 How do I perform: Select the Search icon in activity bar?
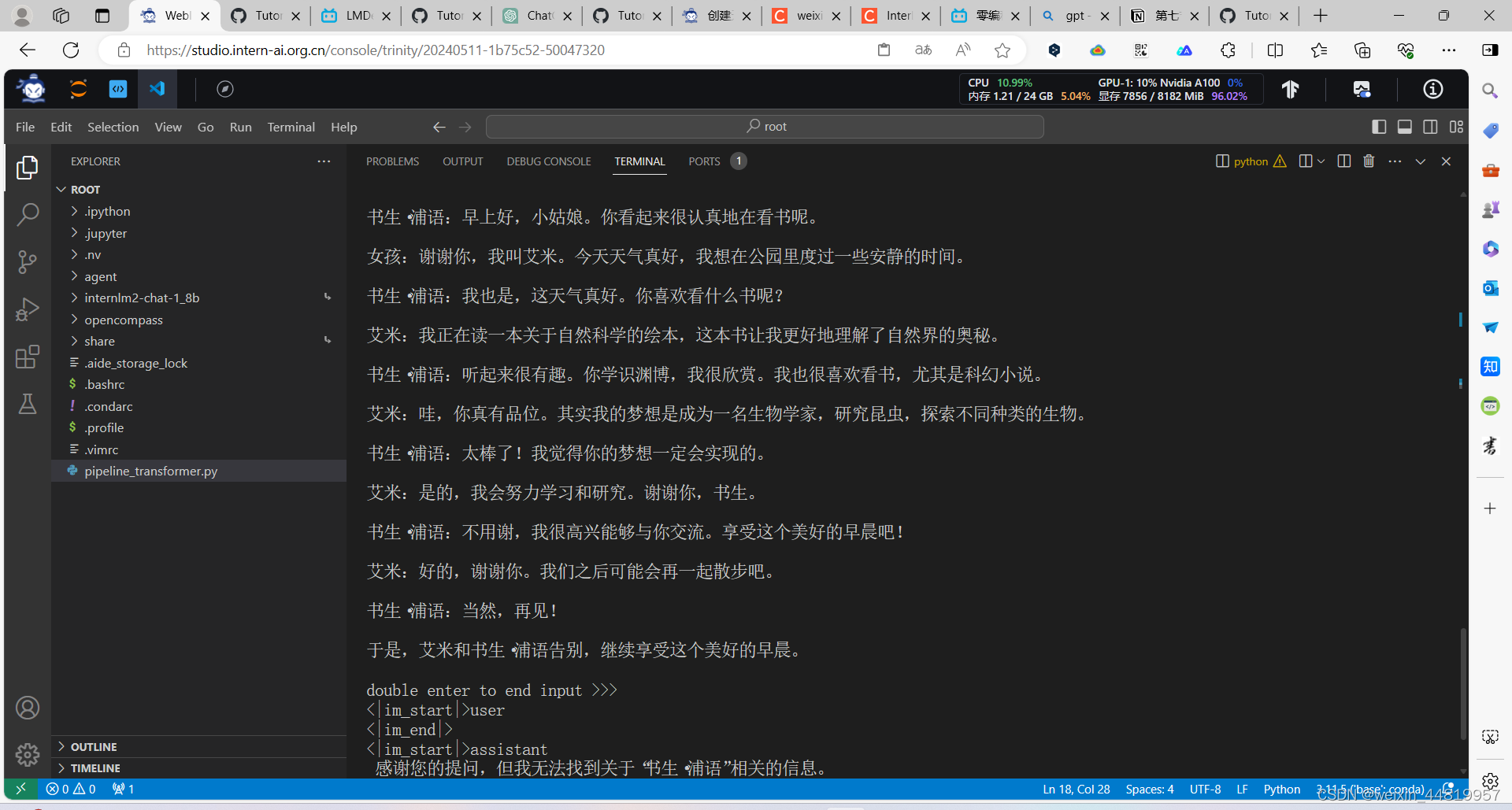coord(28,214)
